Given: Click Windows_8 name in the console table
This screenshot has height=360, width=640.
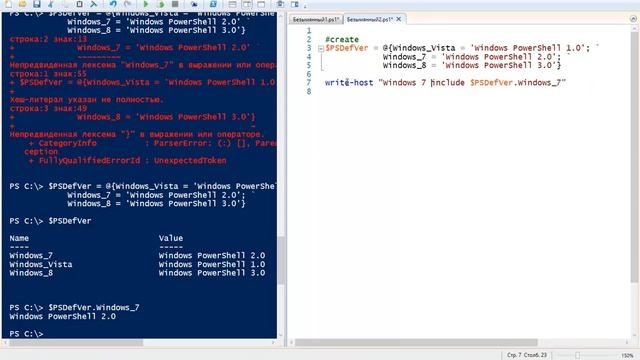Looking at the screenshot, I should pyautogui.click(x=31, y=273).
